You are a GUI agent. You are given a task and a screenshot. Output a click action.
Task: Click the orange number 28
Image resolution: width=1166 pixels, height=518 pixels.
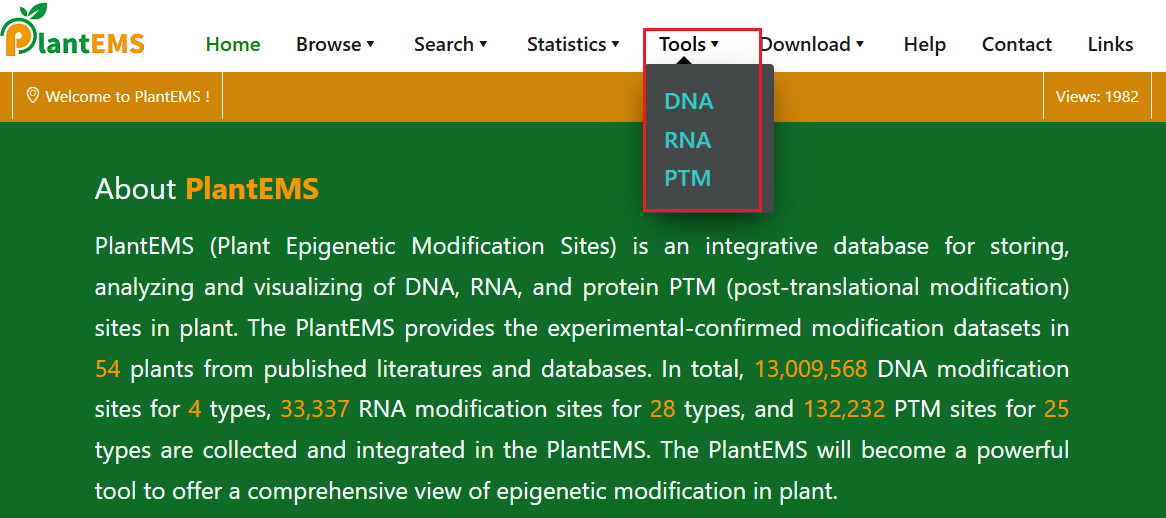[663, 409]
